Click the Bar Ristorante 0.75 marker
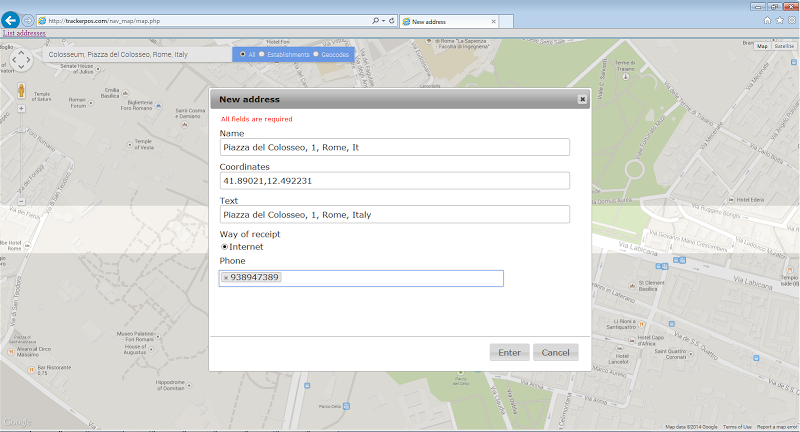 (32, 370)
